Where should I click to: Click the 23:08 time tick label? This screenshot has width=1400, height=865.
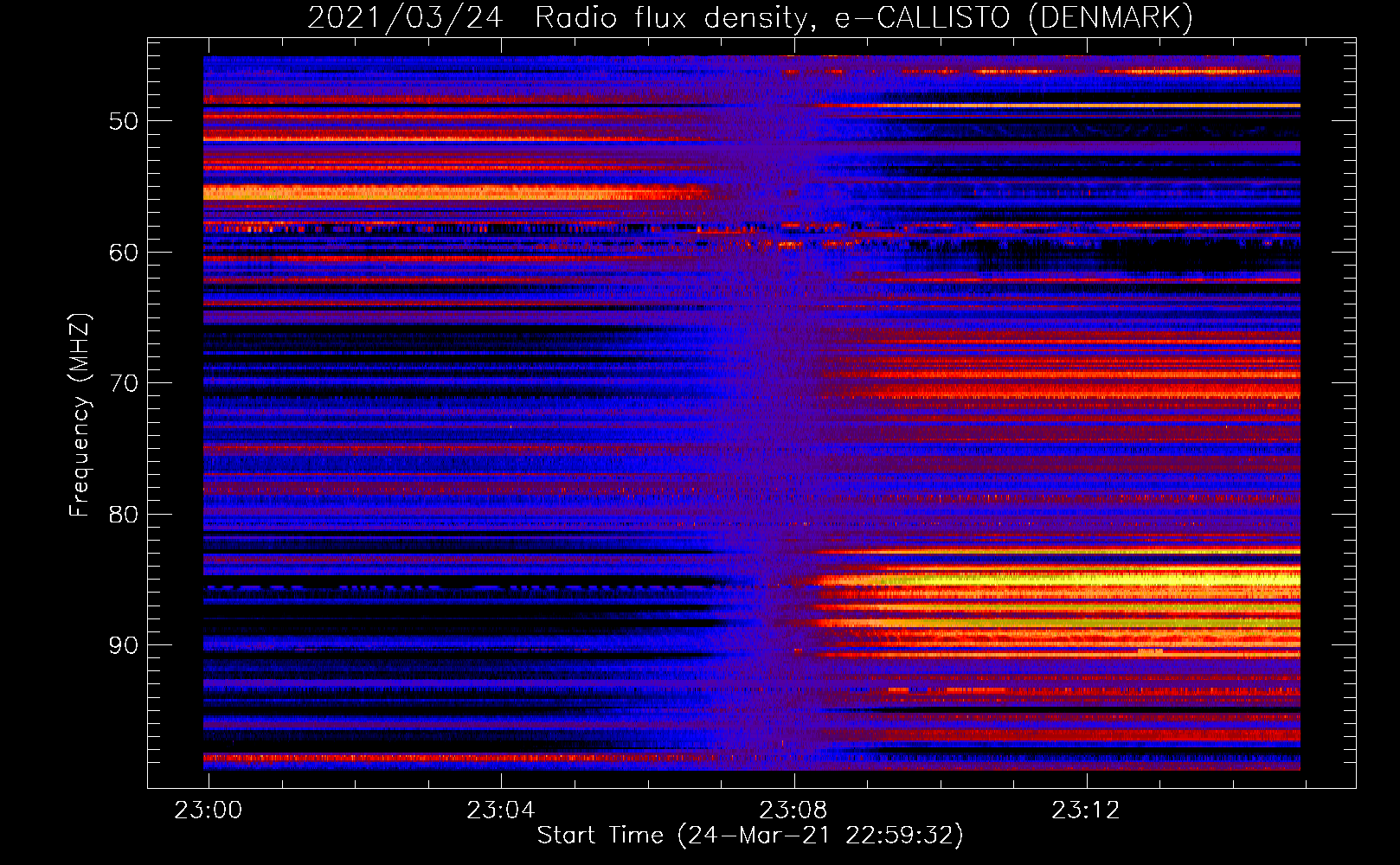tap(793, 811)
